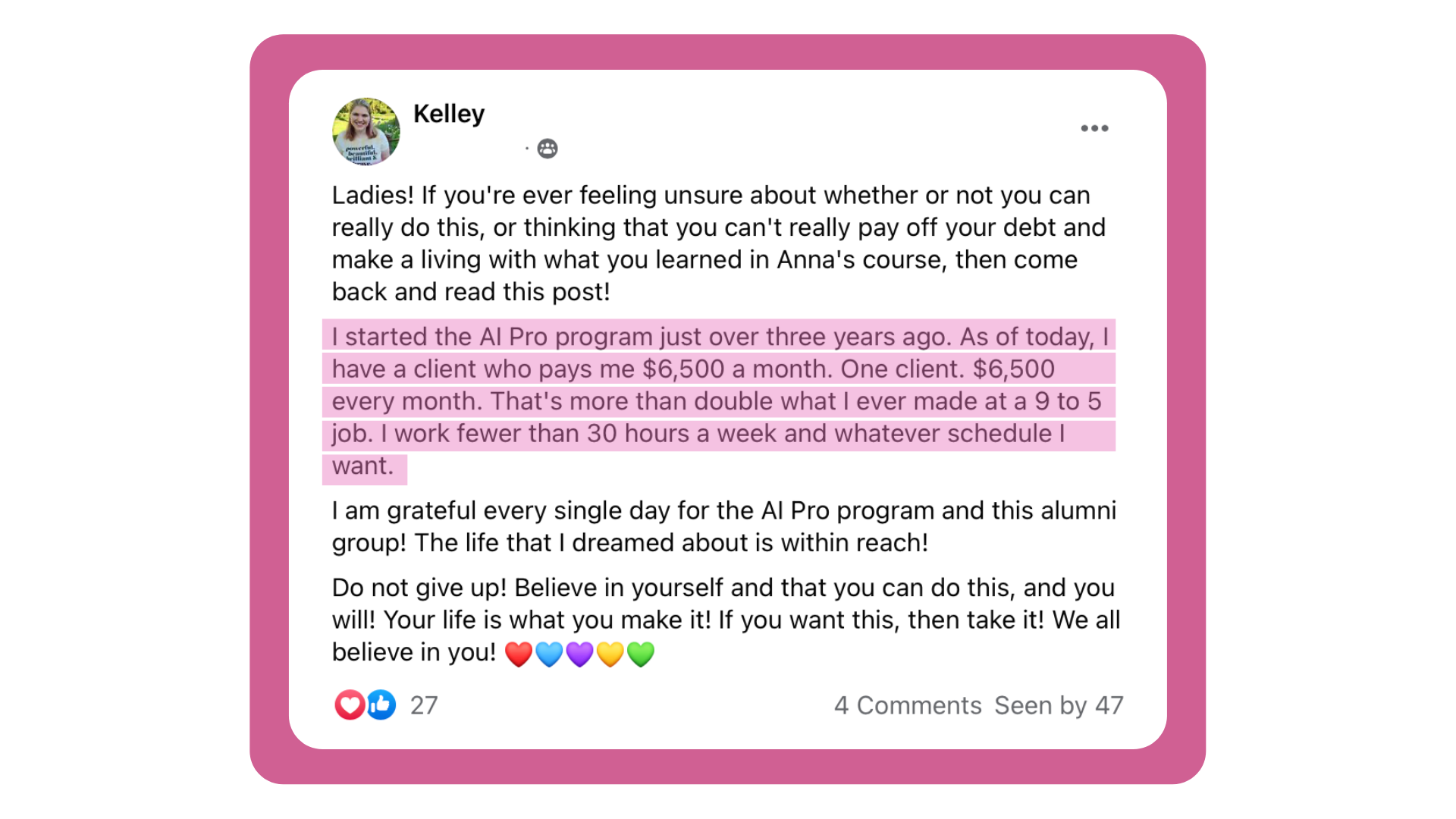Viewport: 1456px width, 819px height.
Task: Click the blue heart emoji in the post
Action: pos(549,654)
